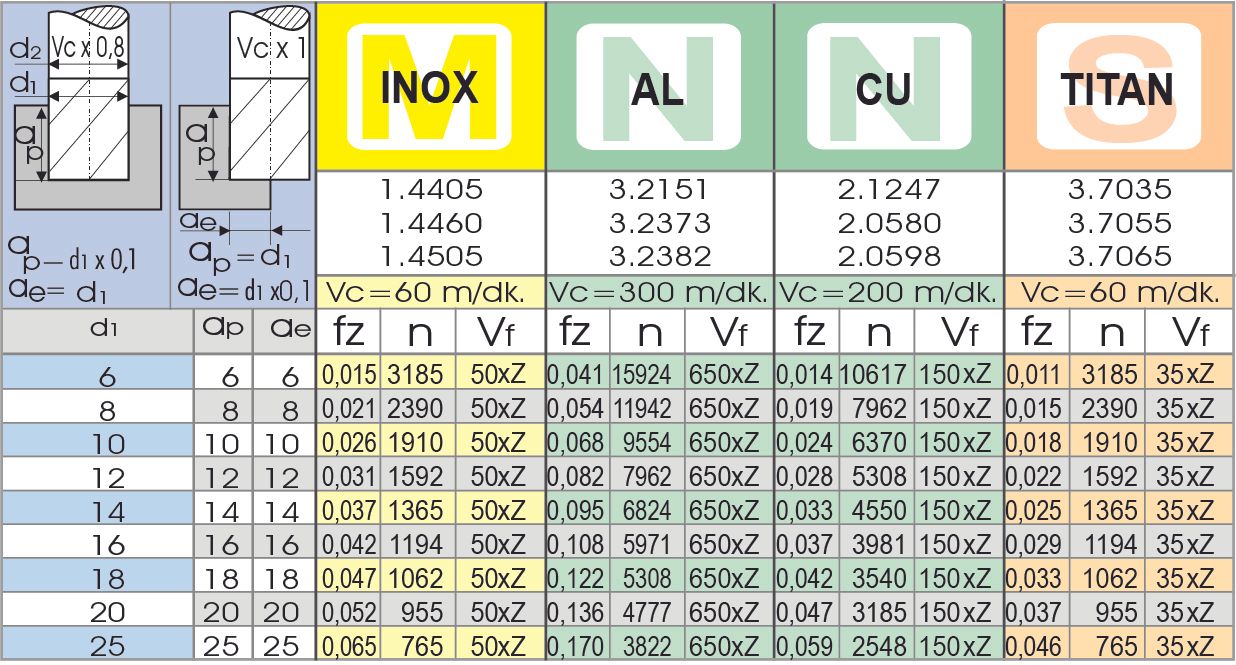
Task: Select AL fz value 0,170
Action: pos(577,646)
